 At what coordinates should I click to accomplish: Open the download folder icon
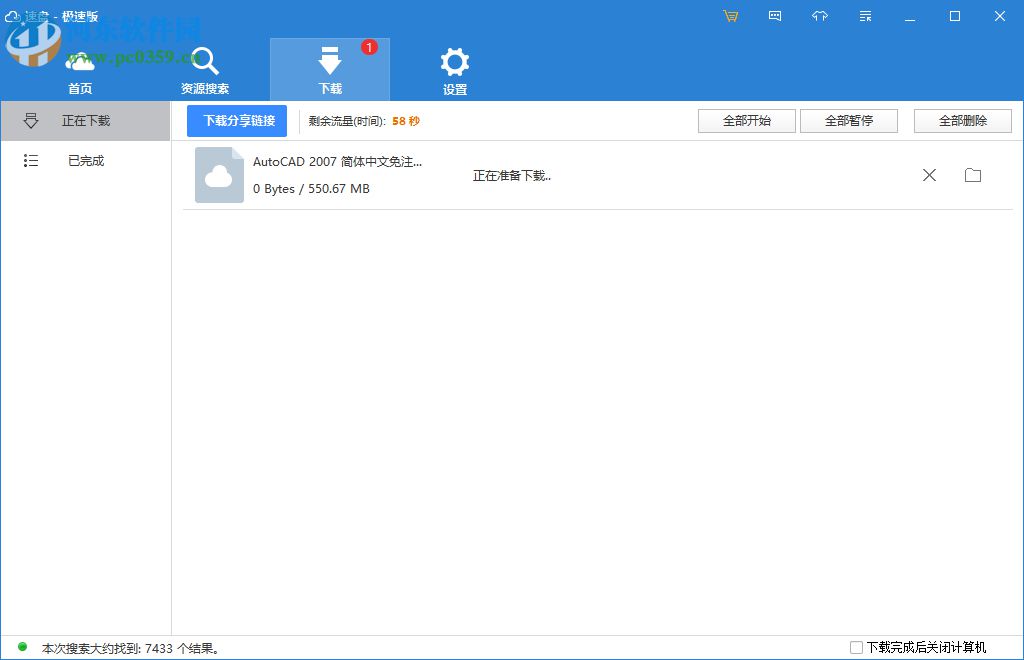(x=973, y=175)
